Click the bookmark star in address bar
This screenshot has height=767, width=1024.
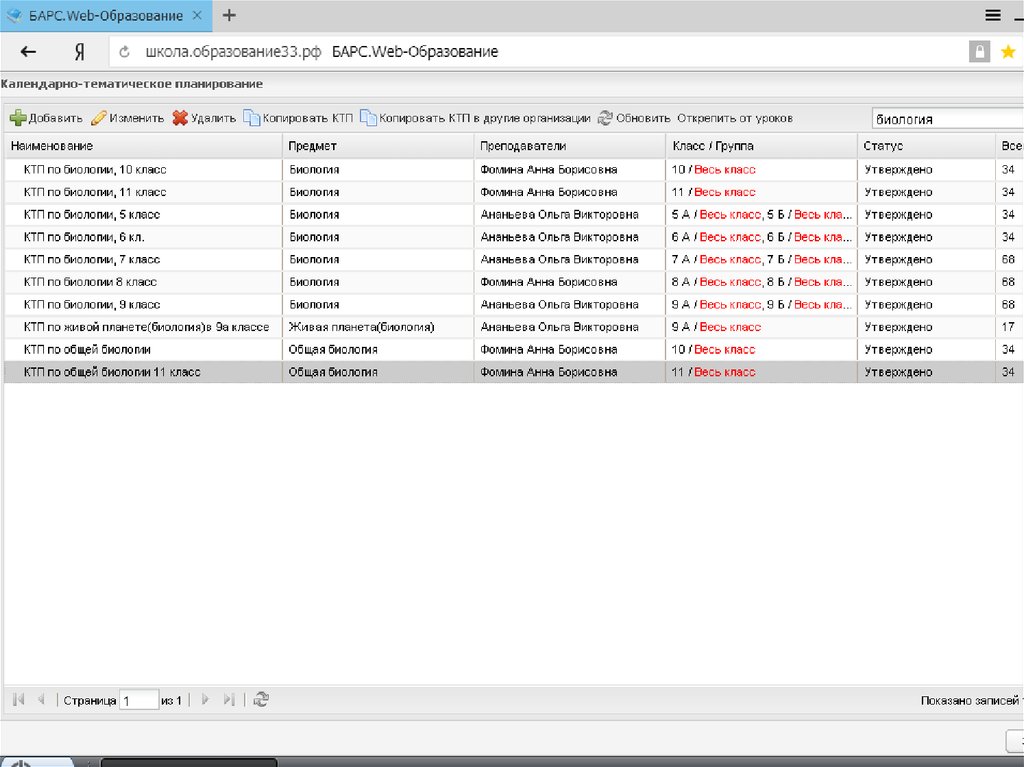(1008, 52)
